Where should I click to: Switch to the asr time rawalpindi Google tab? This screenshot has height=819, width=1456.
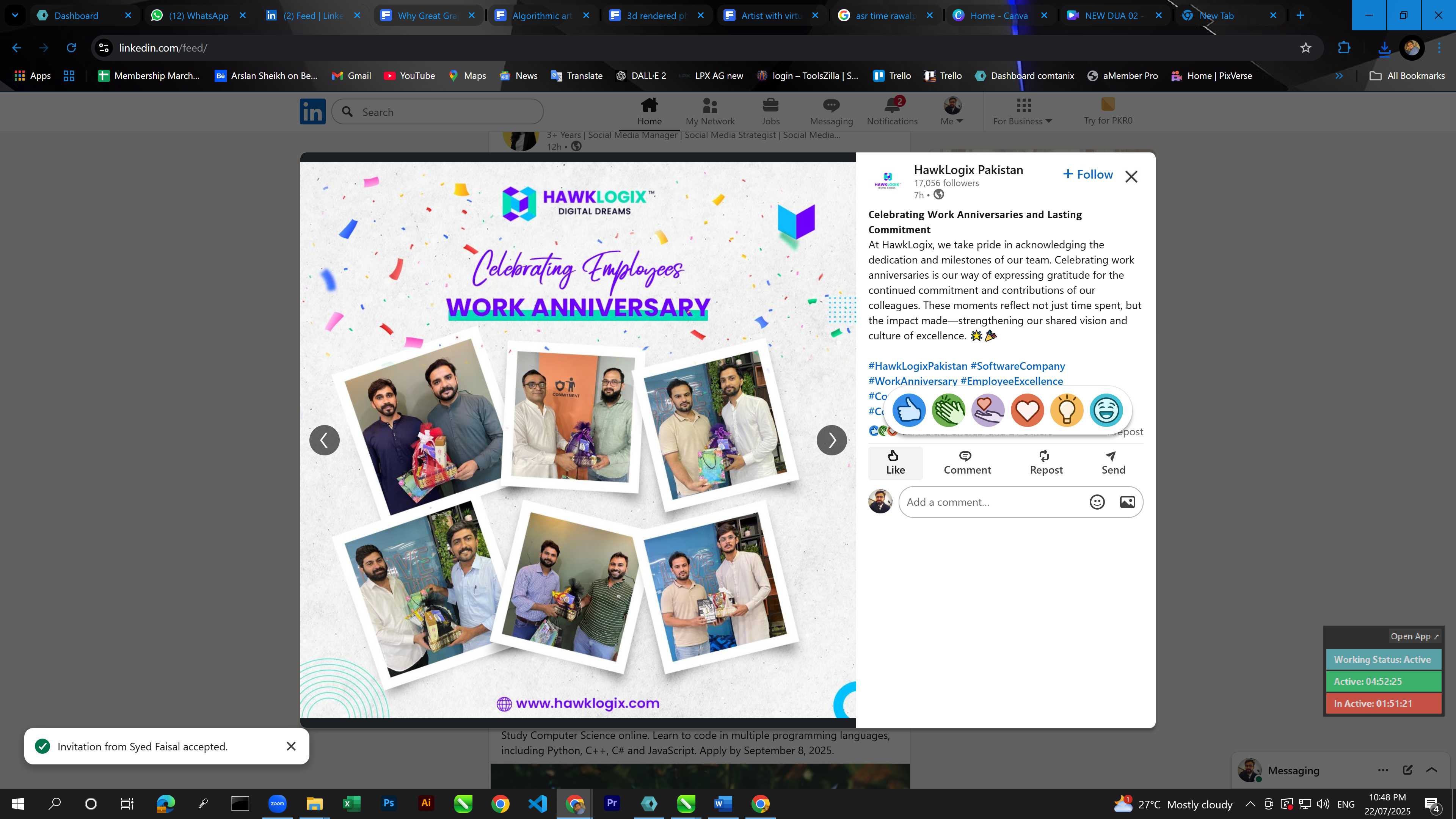[x=885, y=15]
